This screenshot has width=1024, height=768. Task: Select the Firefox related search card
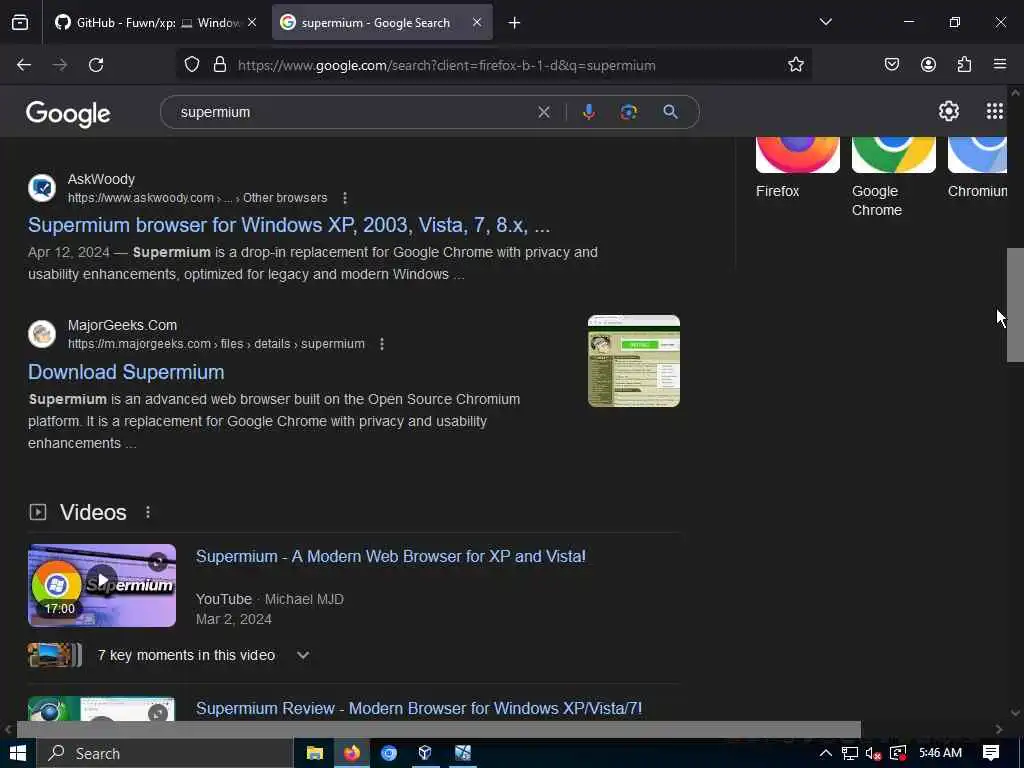[797, 168]
